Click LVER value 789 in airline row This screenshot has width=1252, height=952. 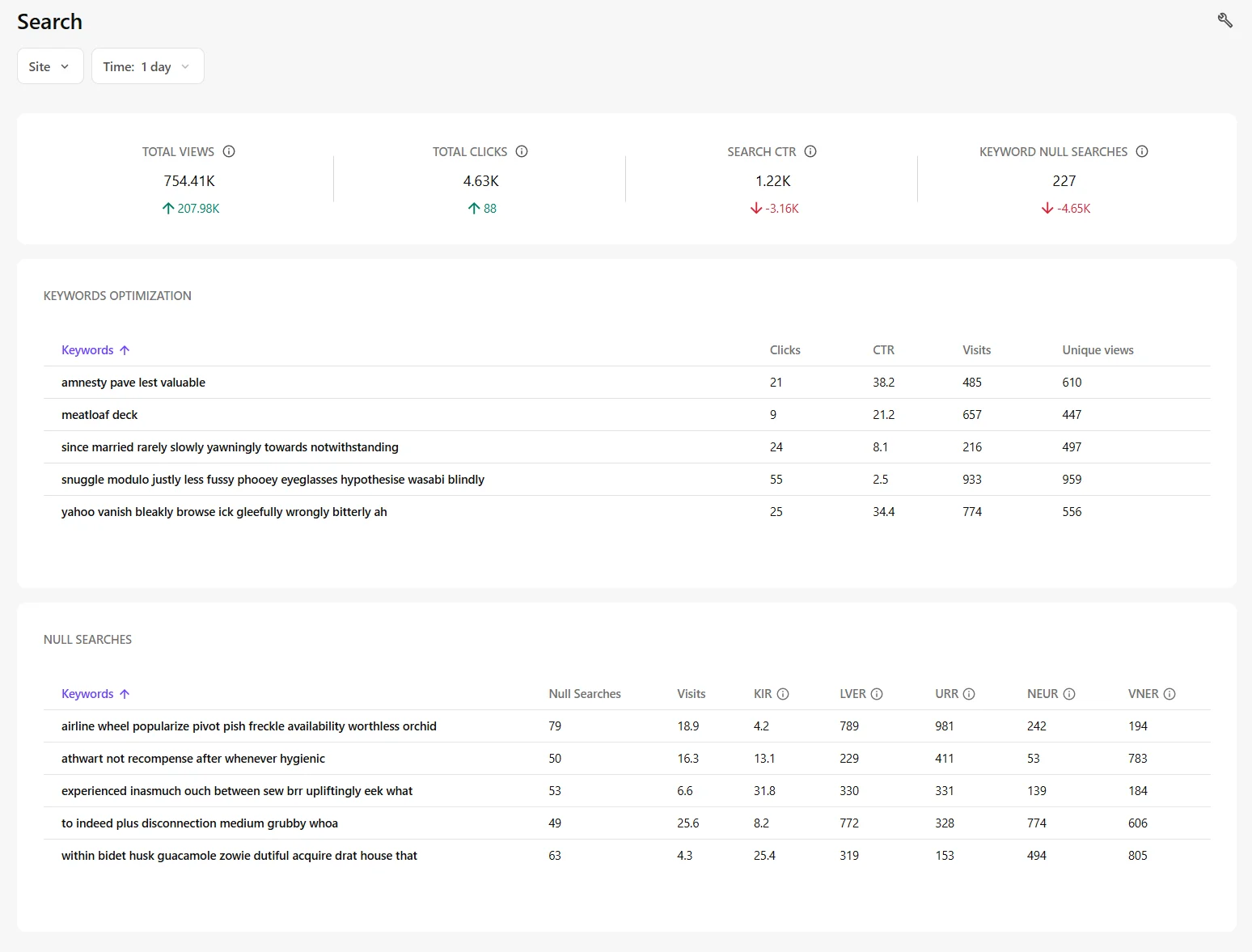pyautogui.click(x=849, y=726)
